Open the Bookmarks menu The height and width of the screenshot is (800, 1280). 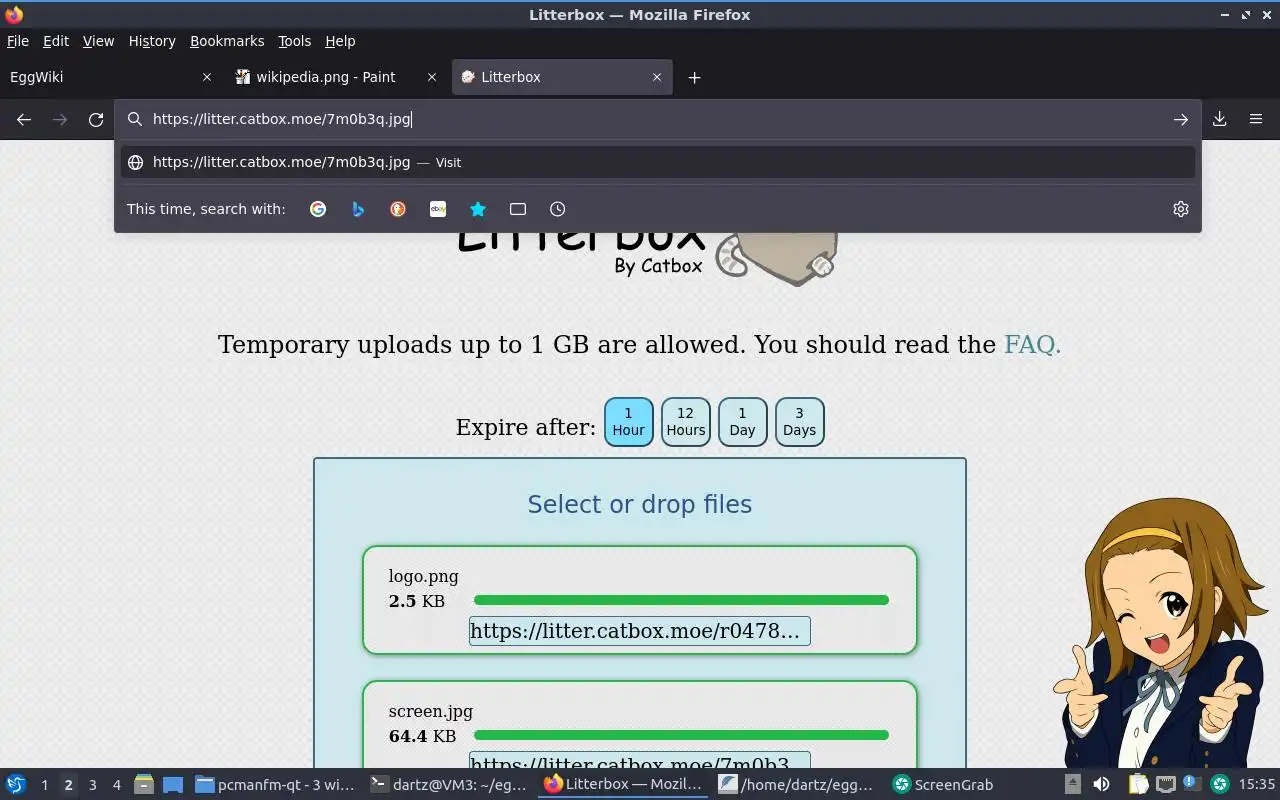click(x=227, y=41)
